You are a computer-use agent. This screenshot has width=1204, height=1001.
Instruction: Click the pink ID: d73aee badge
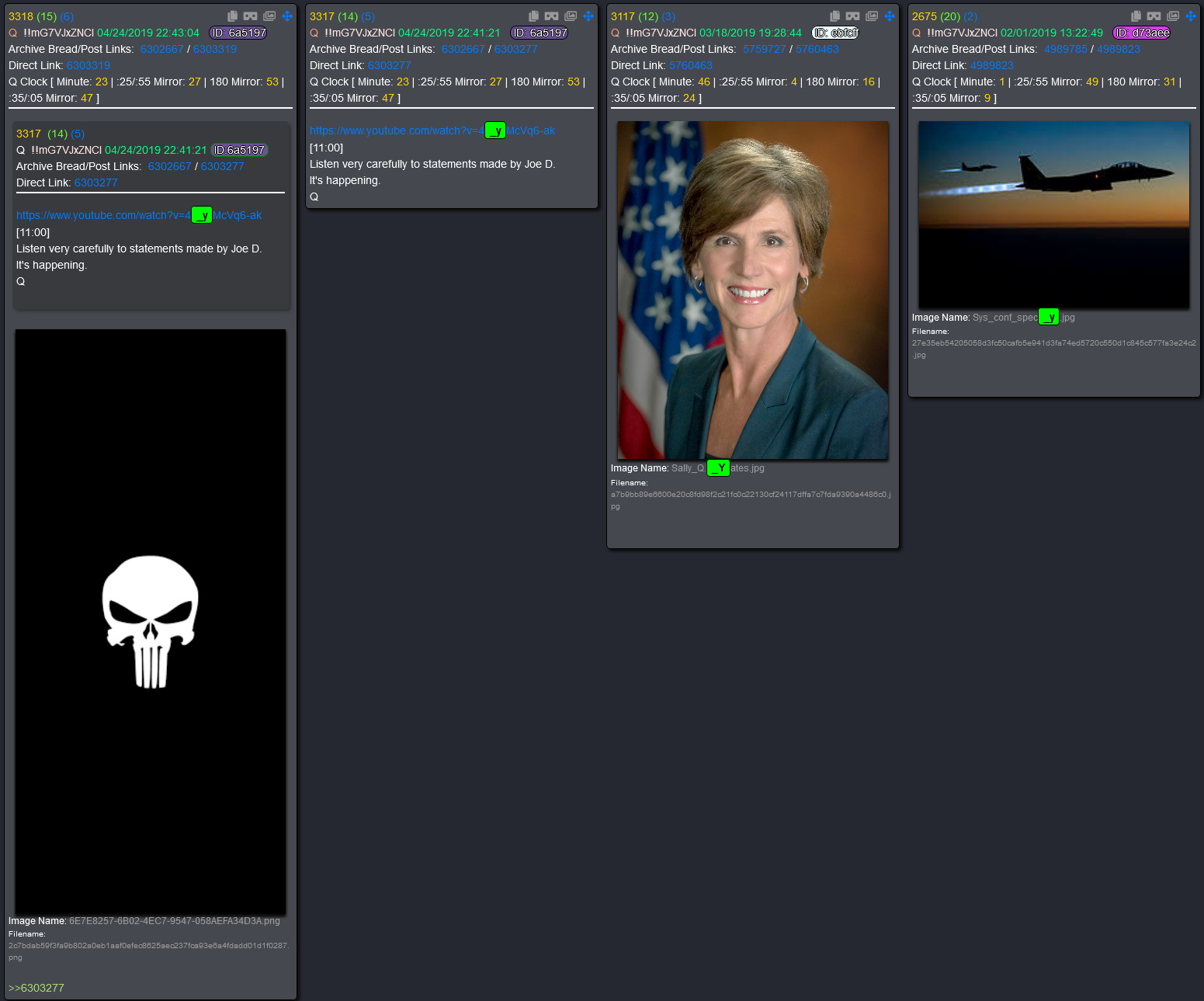1143,33
